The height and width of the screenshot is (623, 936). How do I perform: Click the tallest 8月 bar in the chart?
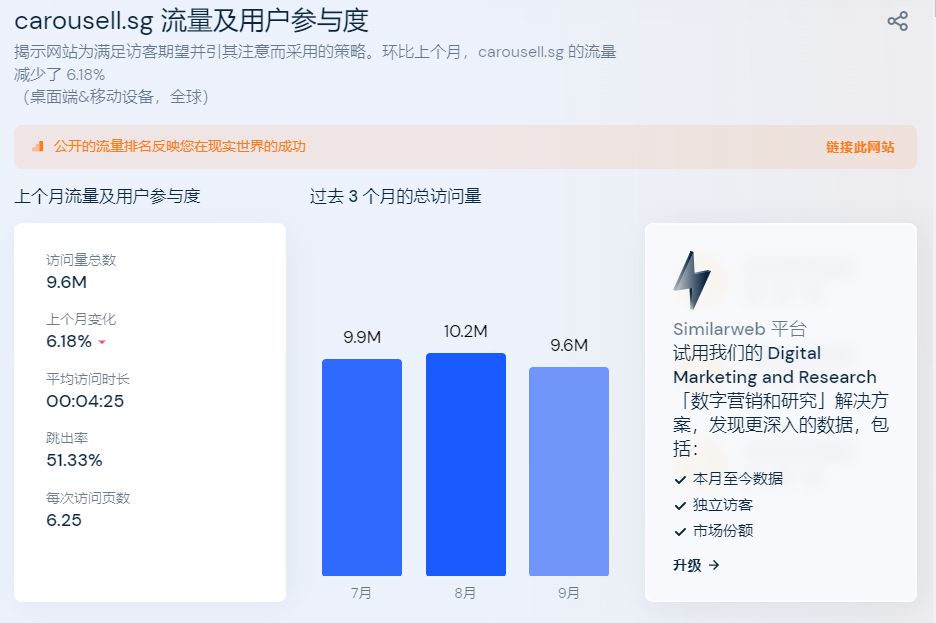click(465, 465)
